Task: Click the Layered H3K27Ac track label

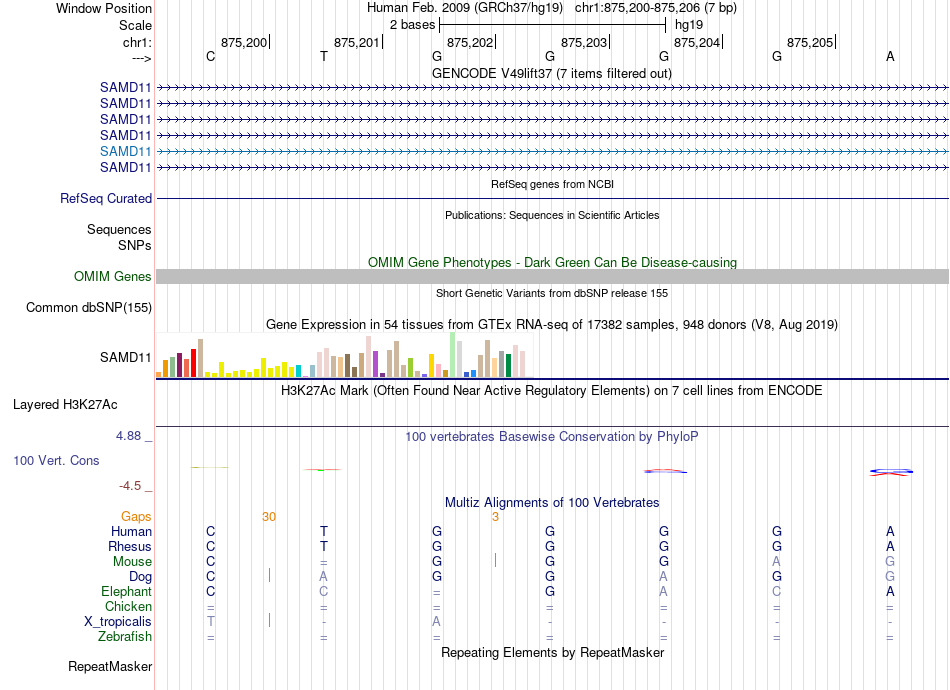Action: [x=65, y=405]
